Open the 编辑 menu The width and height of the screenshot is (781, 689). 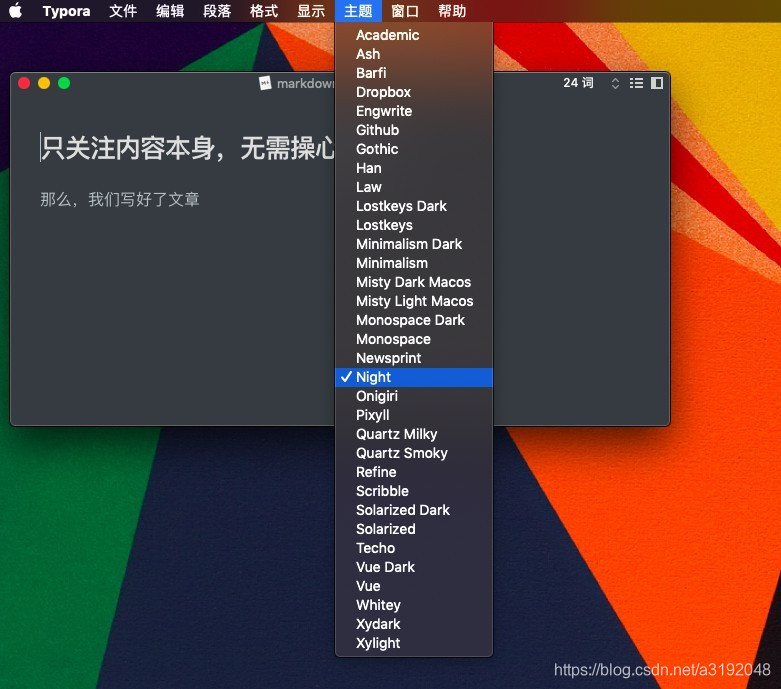170,11
